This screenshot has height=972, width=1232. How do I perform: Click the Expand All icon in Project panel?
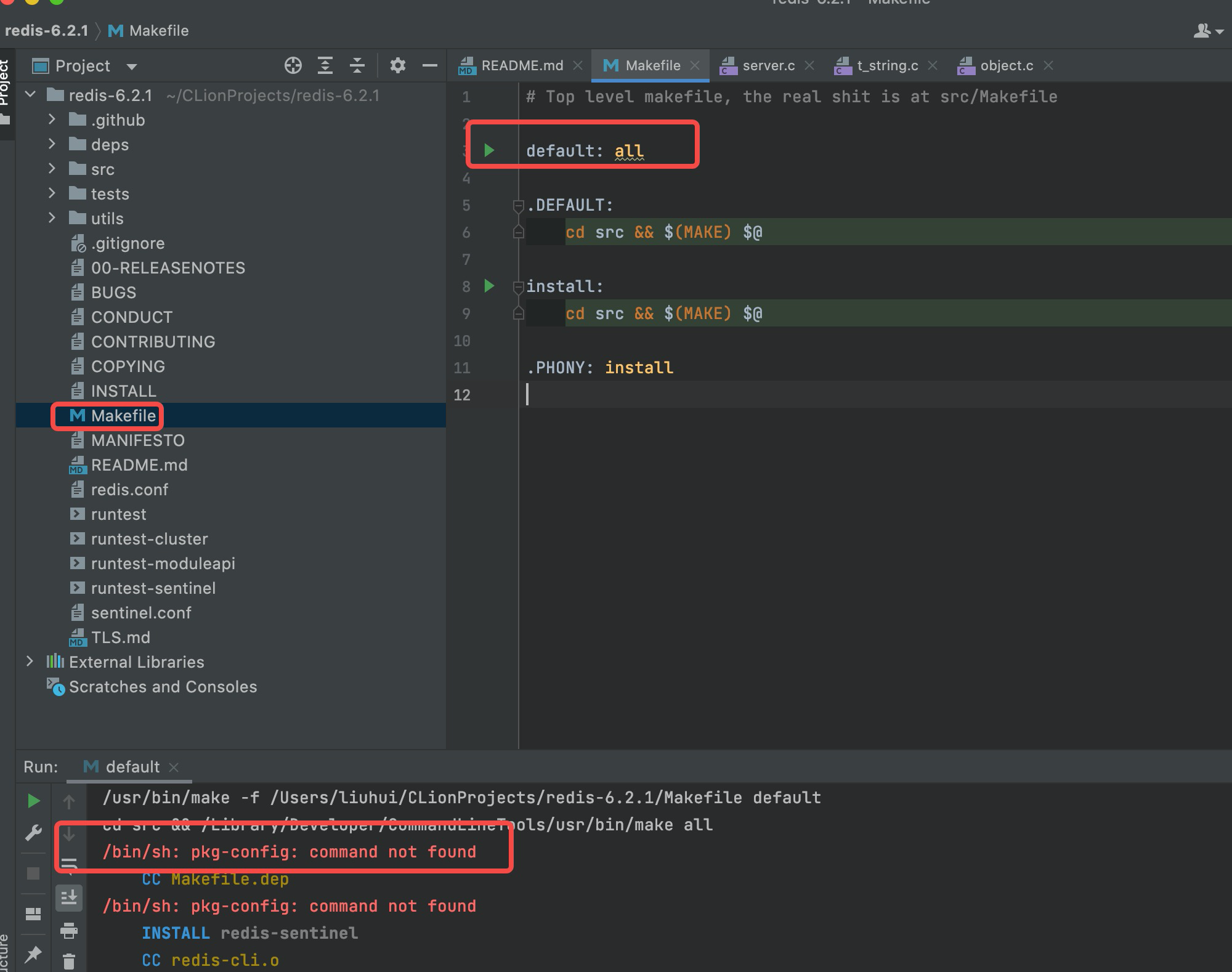[x=325, y=65]
